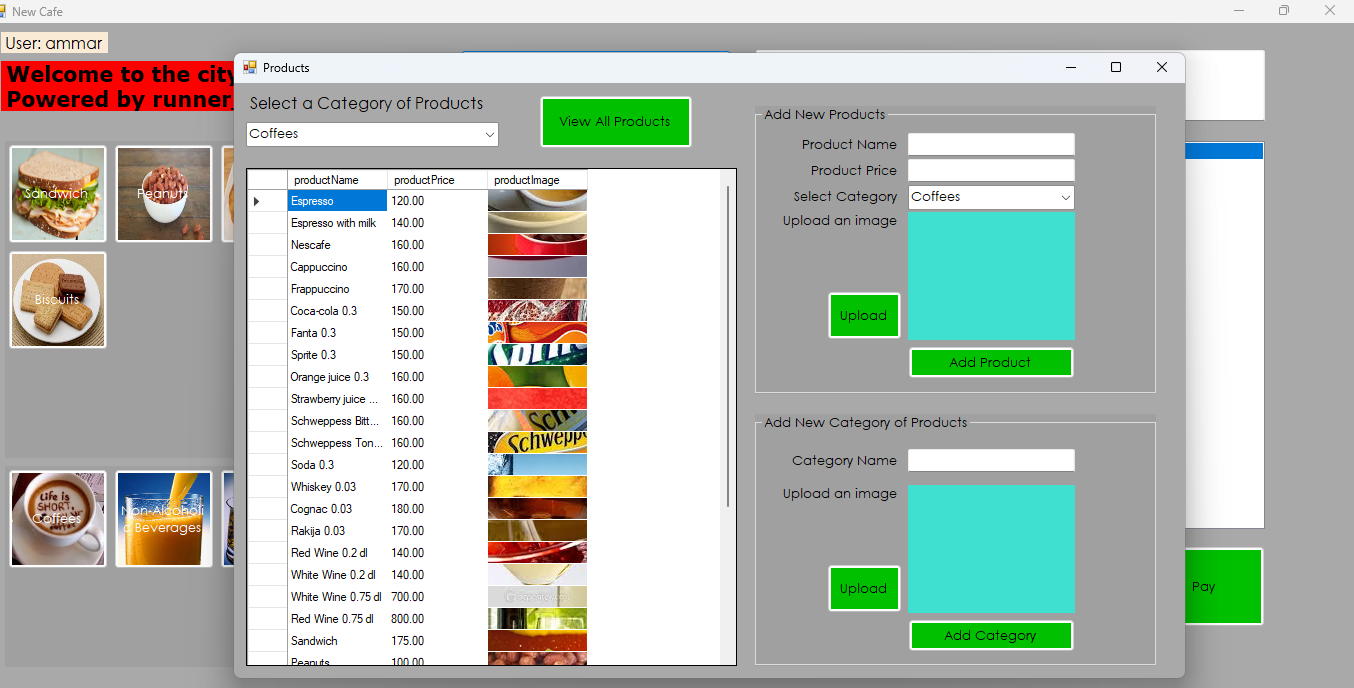Screen dimensions: 1354x688
Task: Open the Sandwich category tile
Action: point(57,194)
